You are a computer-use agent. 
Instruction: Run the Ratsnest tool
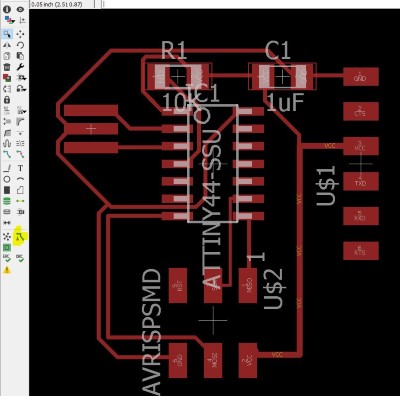(x=7, y=237)
